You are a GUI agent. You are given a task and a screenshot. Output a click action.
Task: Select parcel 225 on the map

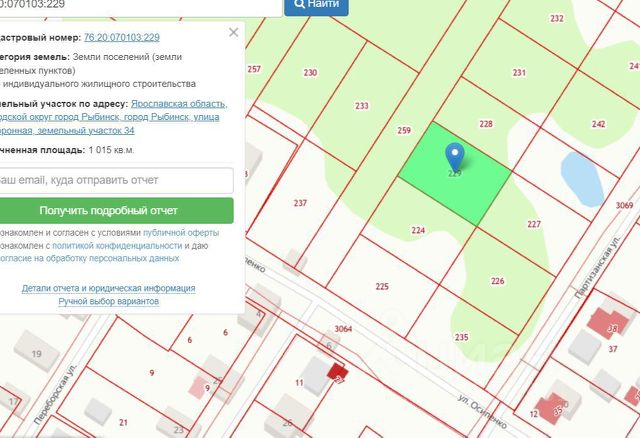[382, 287]
